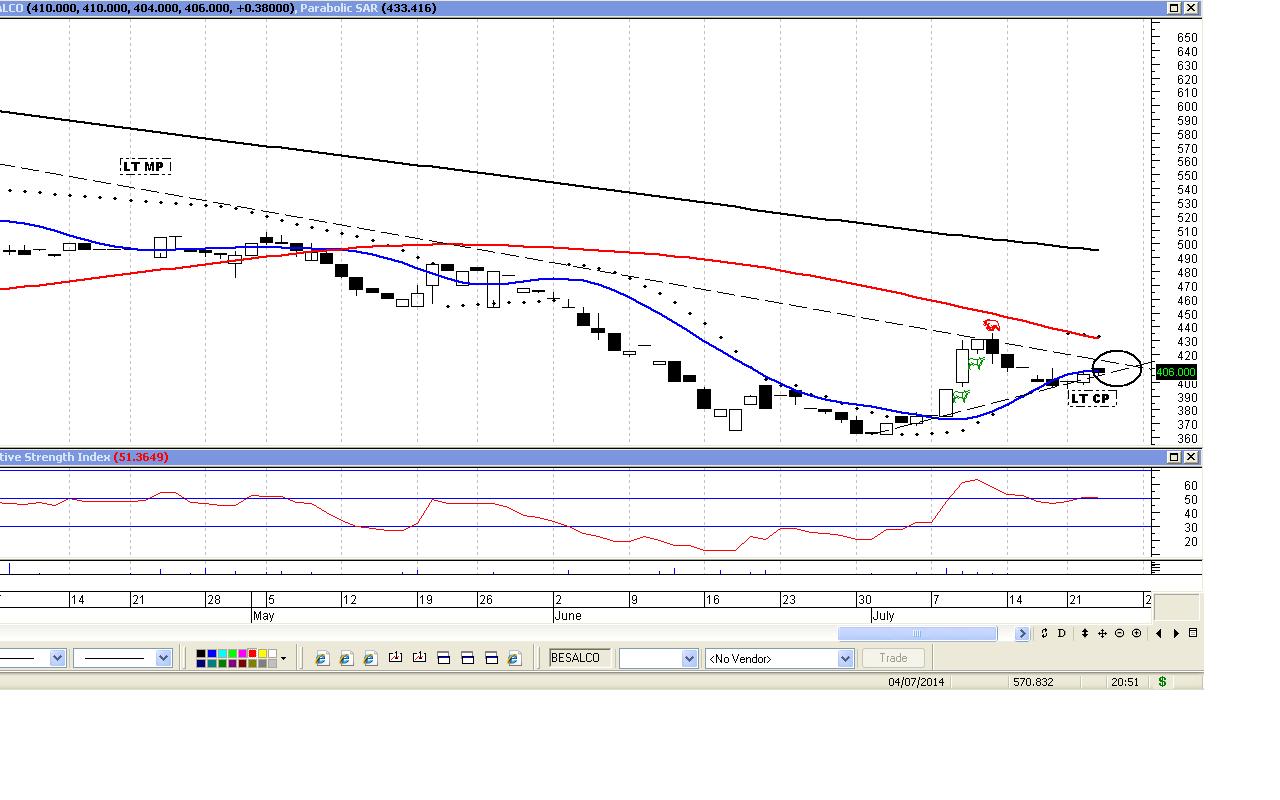
Task: Click the 'May' label on date axis
Action: click(263, 616)
